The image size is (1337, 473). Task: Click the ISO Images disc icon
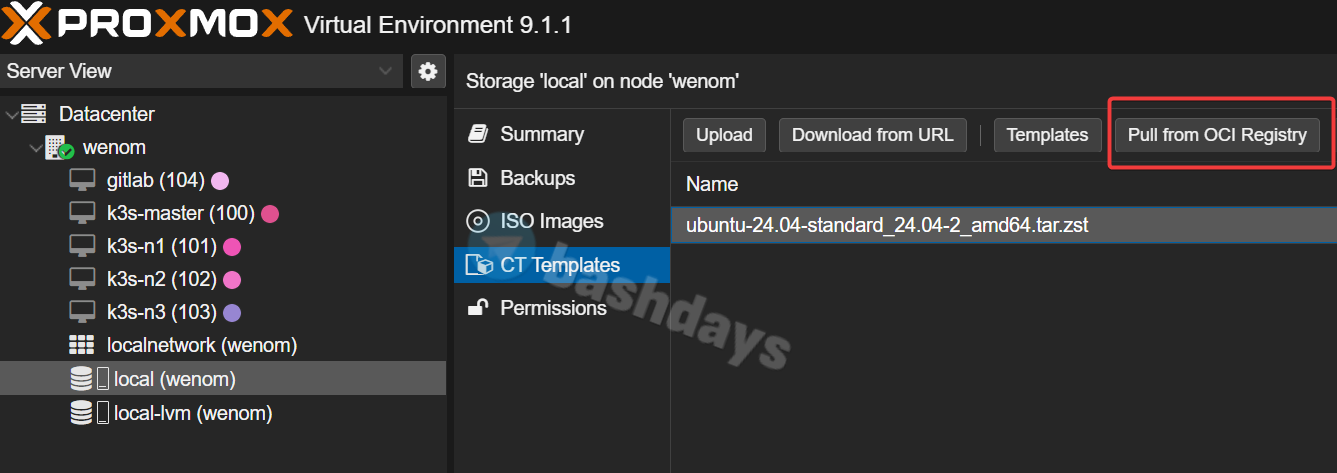(479, 221)
